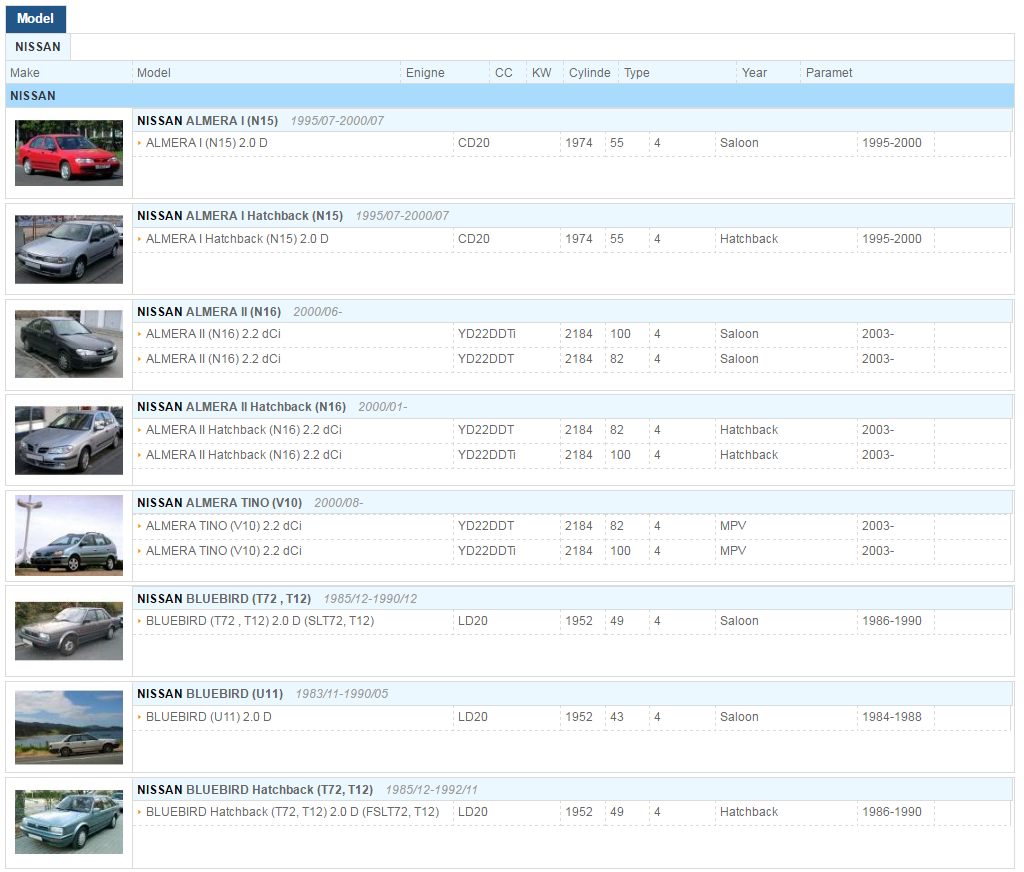Select the BLUEBIRD (T72 , T12) 2.0 D (SLT72, T12) row

tap(573, 621)
